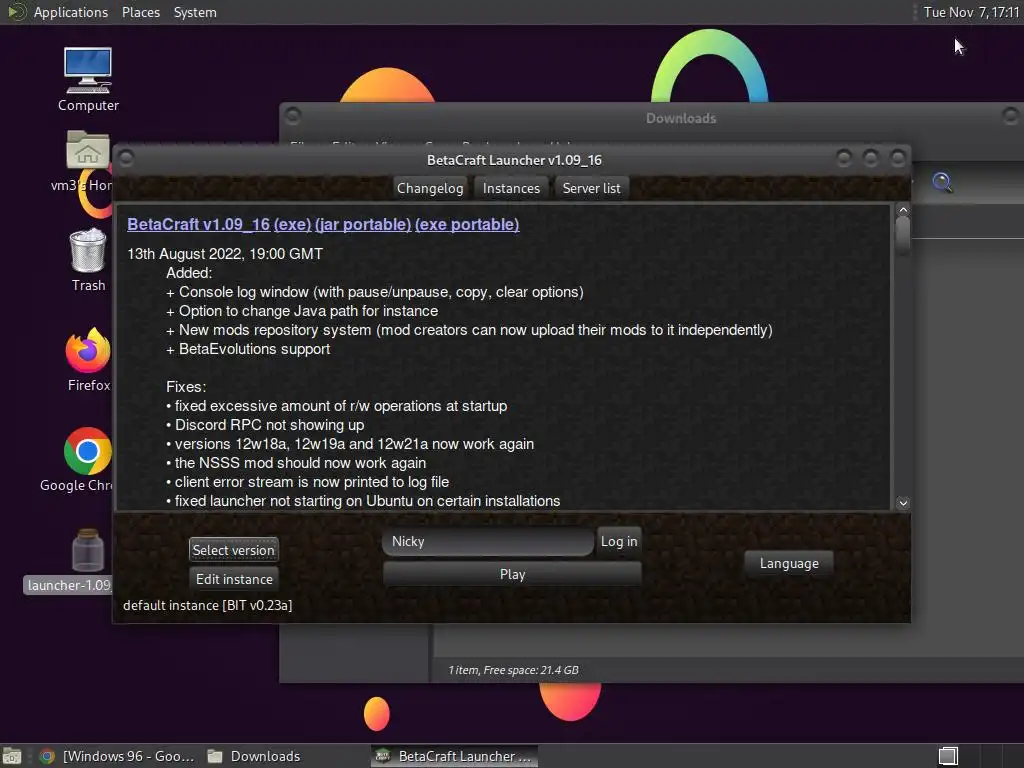Open the (exe) download link
Viewport: 1024px width, 768px height.
pyautogui.click(x=292, y=224)
